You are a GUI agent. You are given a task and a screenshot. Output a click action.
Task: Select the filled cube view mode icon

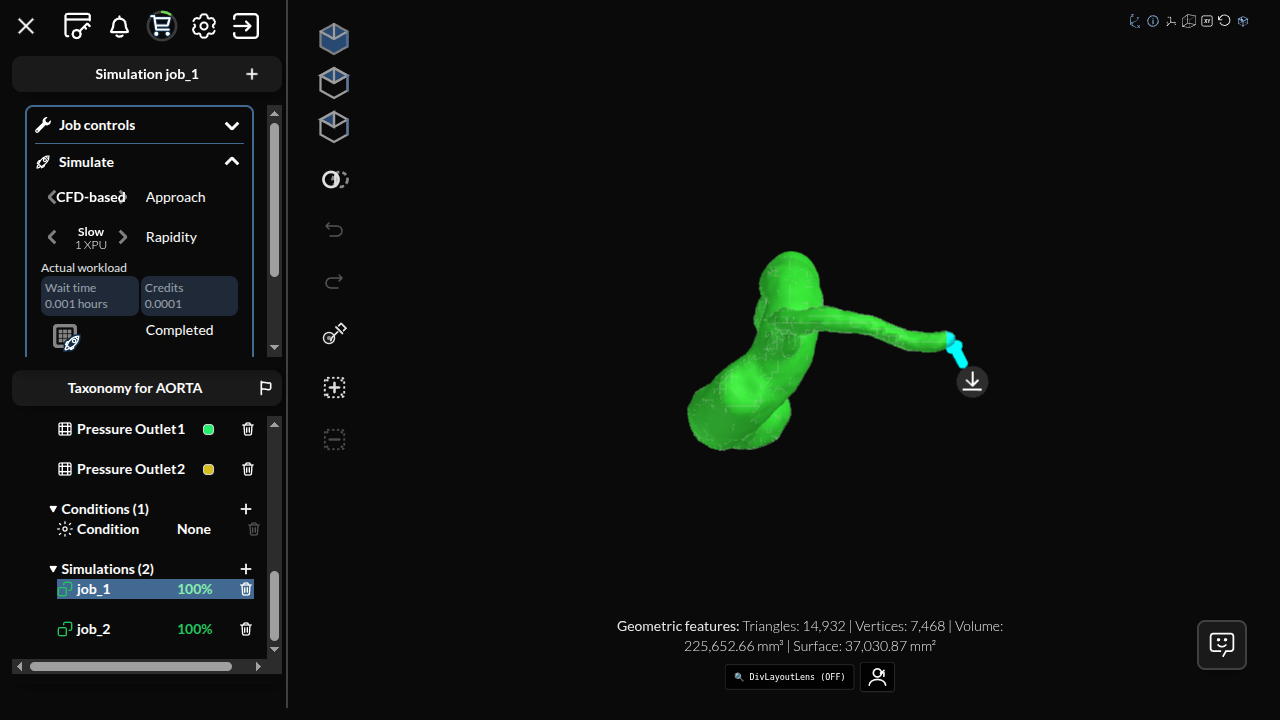tap(334, 38)
